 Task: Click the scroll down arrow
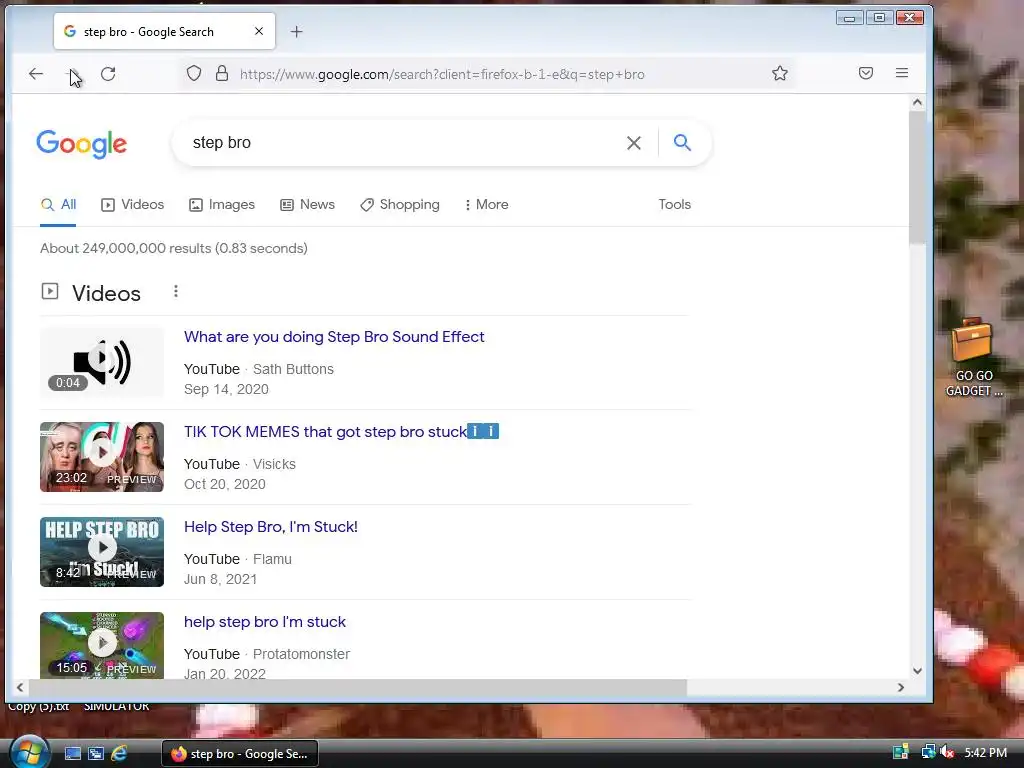click(x=917, y=671)
